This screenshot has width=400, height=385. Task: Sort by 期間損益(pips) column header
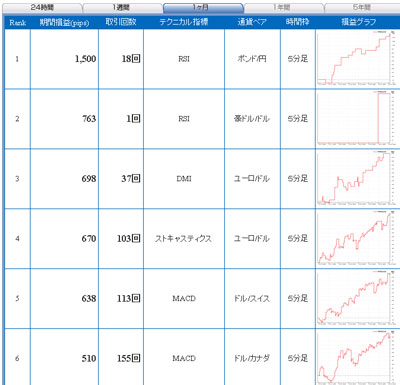point(64,22)
